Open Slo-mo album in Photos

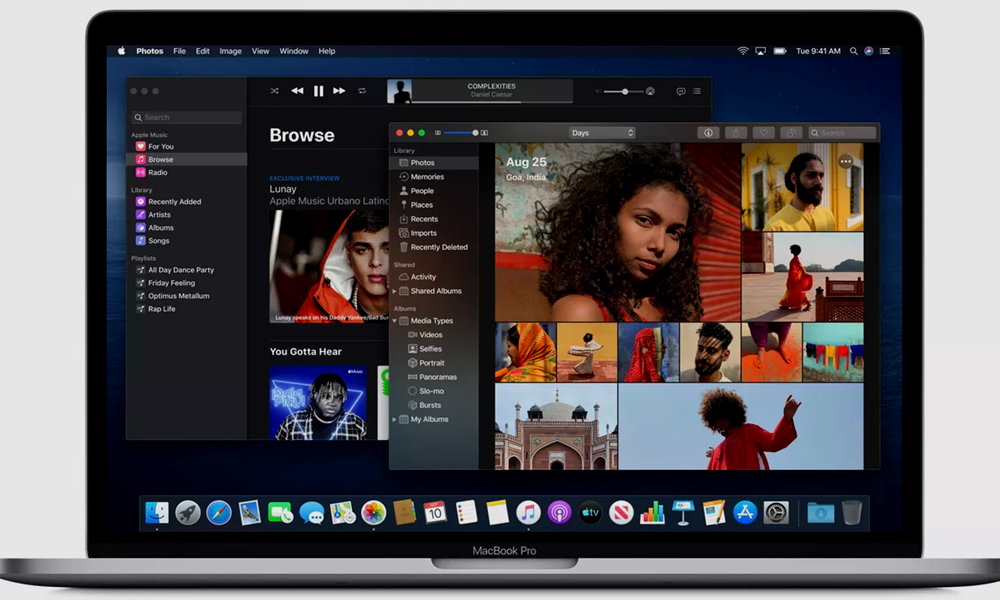(x=426, y=391)
